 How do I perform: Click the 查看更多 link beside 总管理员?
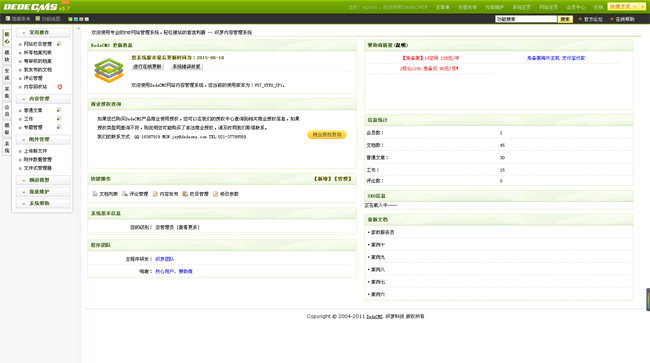click(189, 227)
